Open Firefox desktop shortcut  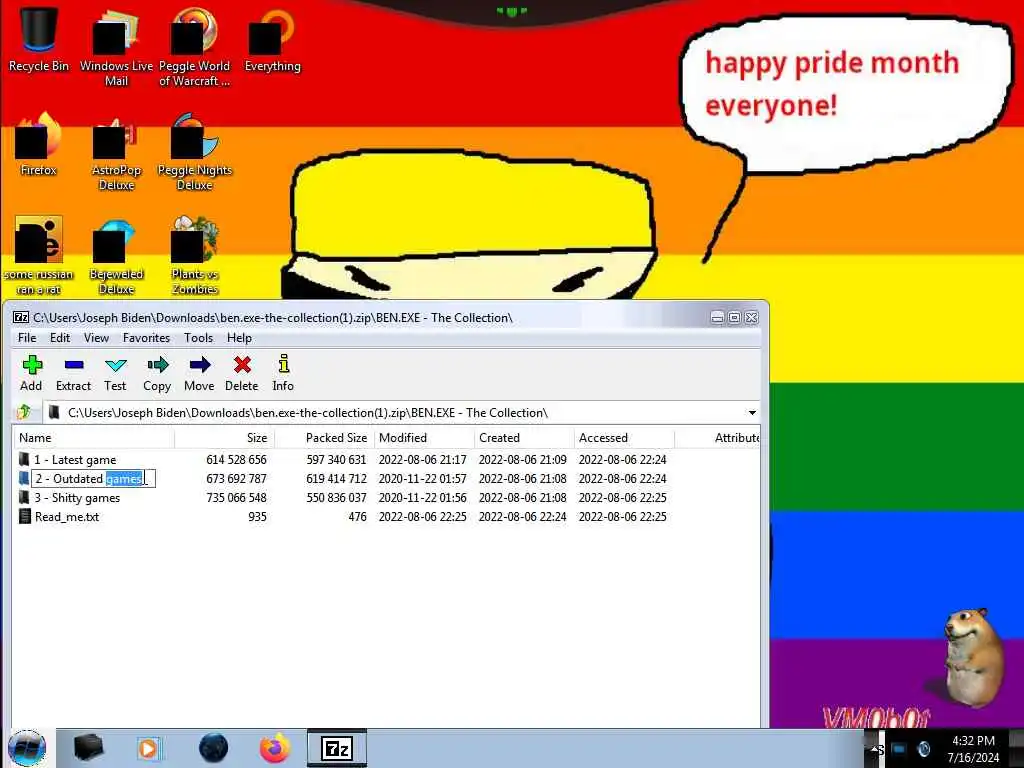(39, 144)
